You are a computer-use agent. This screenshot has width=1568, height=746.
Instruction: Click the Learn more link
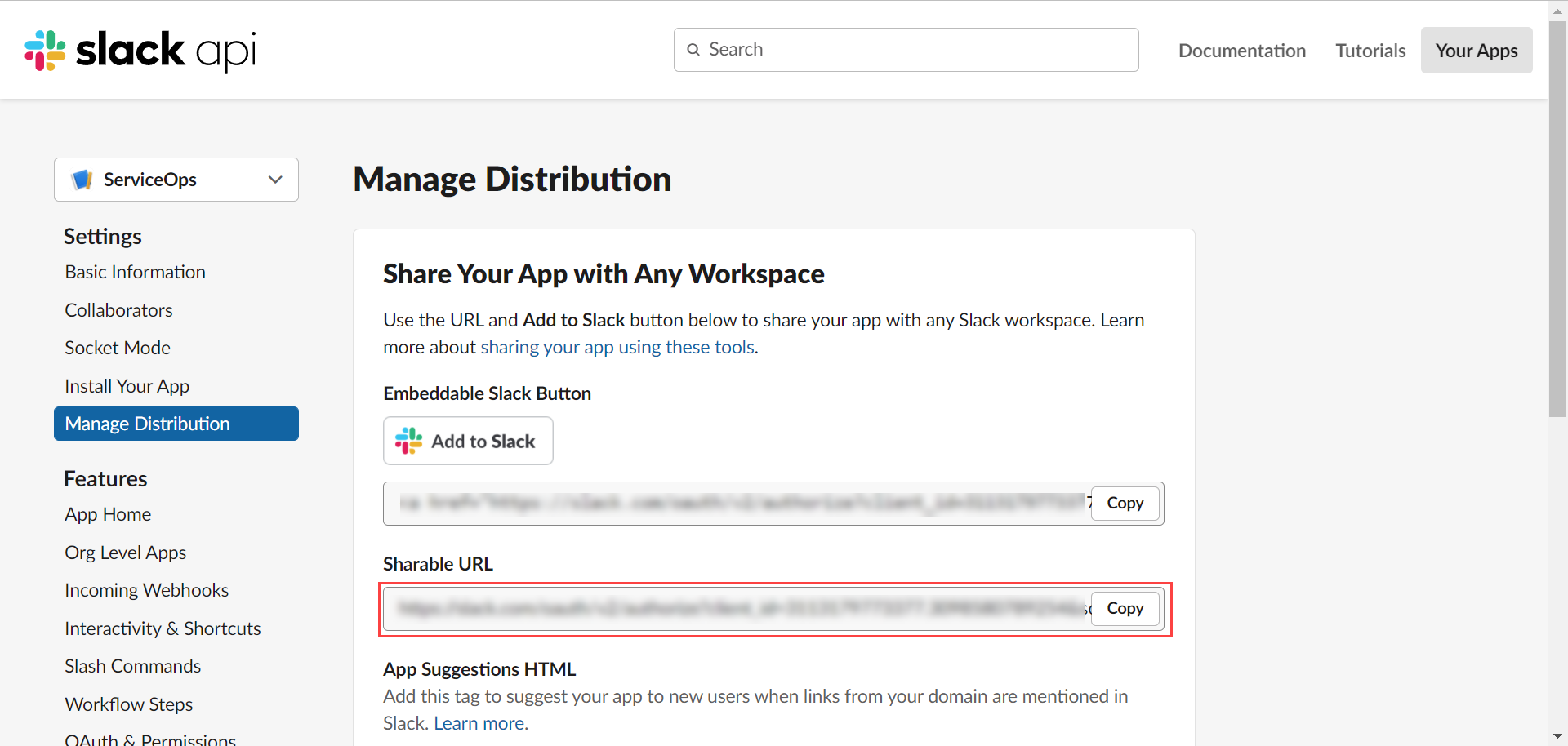480,723
